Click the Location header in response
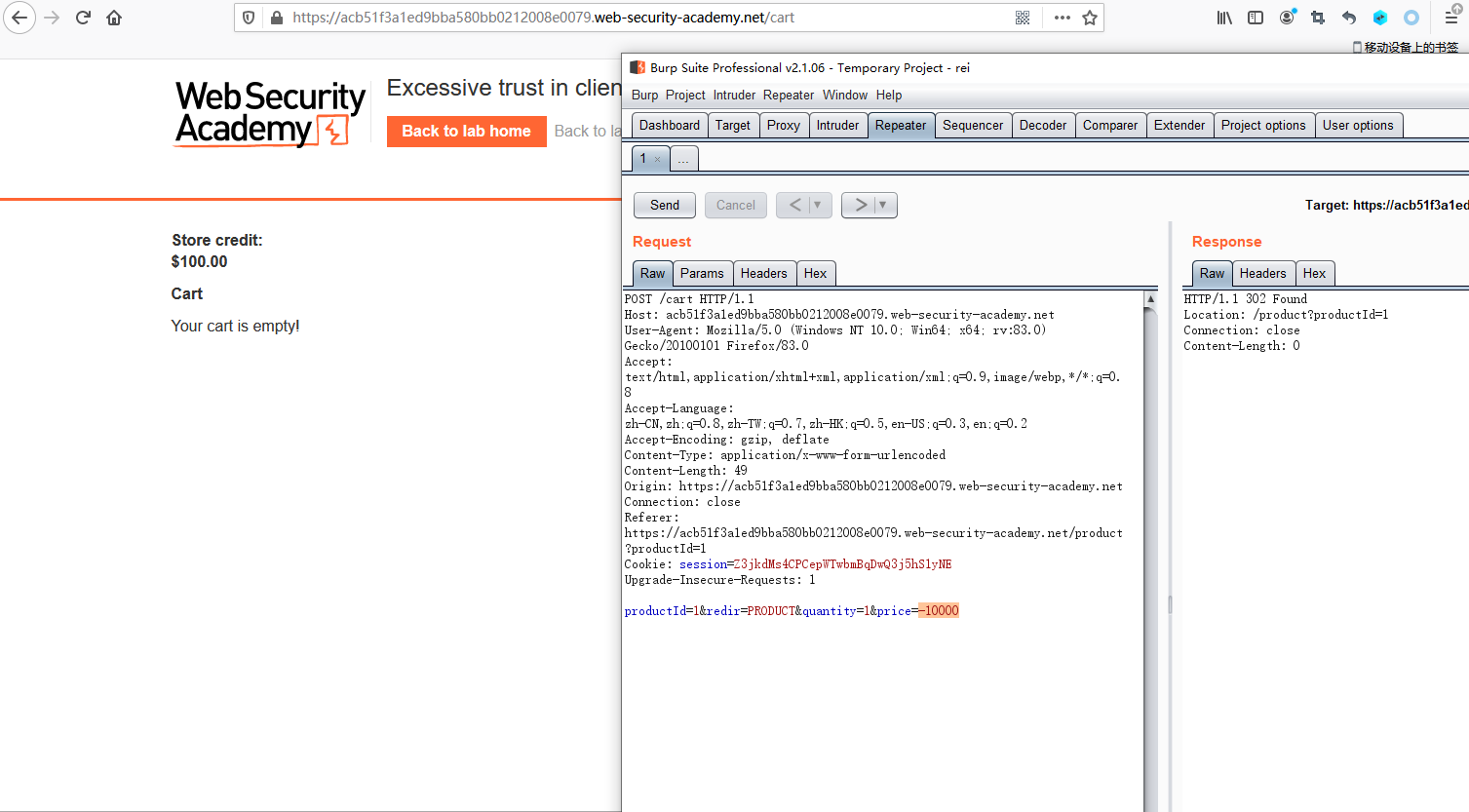Screen dimensions: 1469x812 pos(1286,315)
